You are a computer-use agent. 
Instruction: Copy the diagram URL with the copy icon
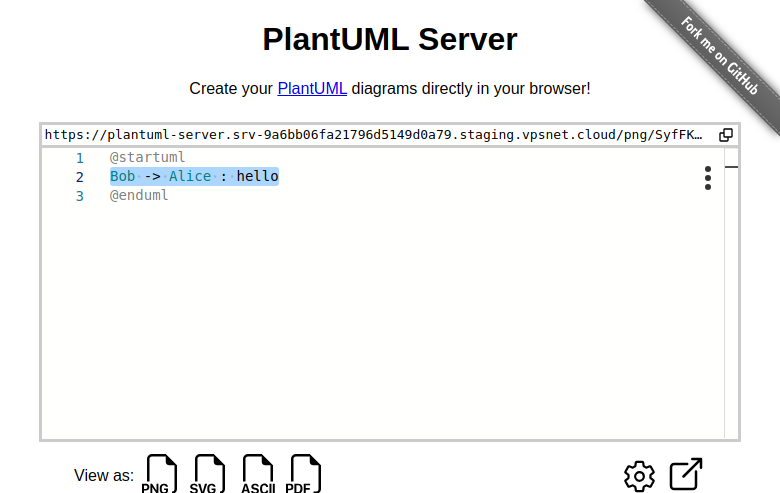tap(726, 135)
